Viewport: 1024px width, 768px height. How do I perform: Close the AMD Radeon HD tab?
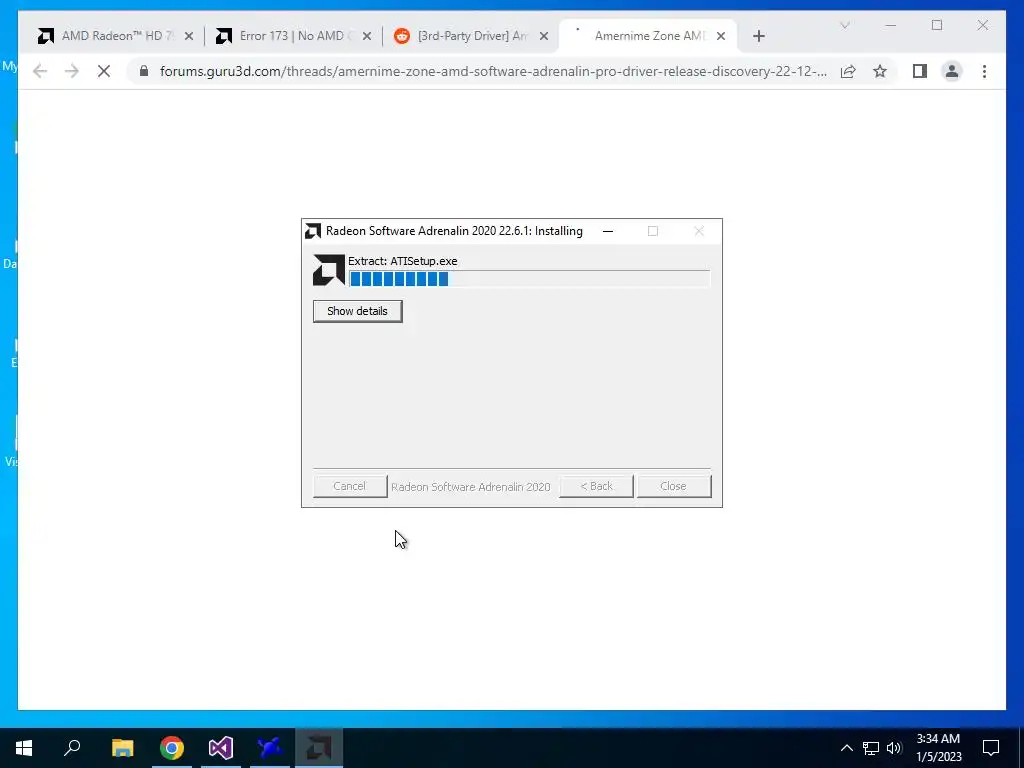[189, 36]
